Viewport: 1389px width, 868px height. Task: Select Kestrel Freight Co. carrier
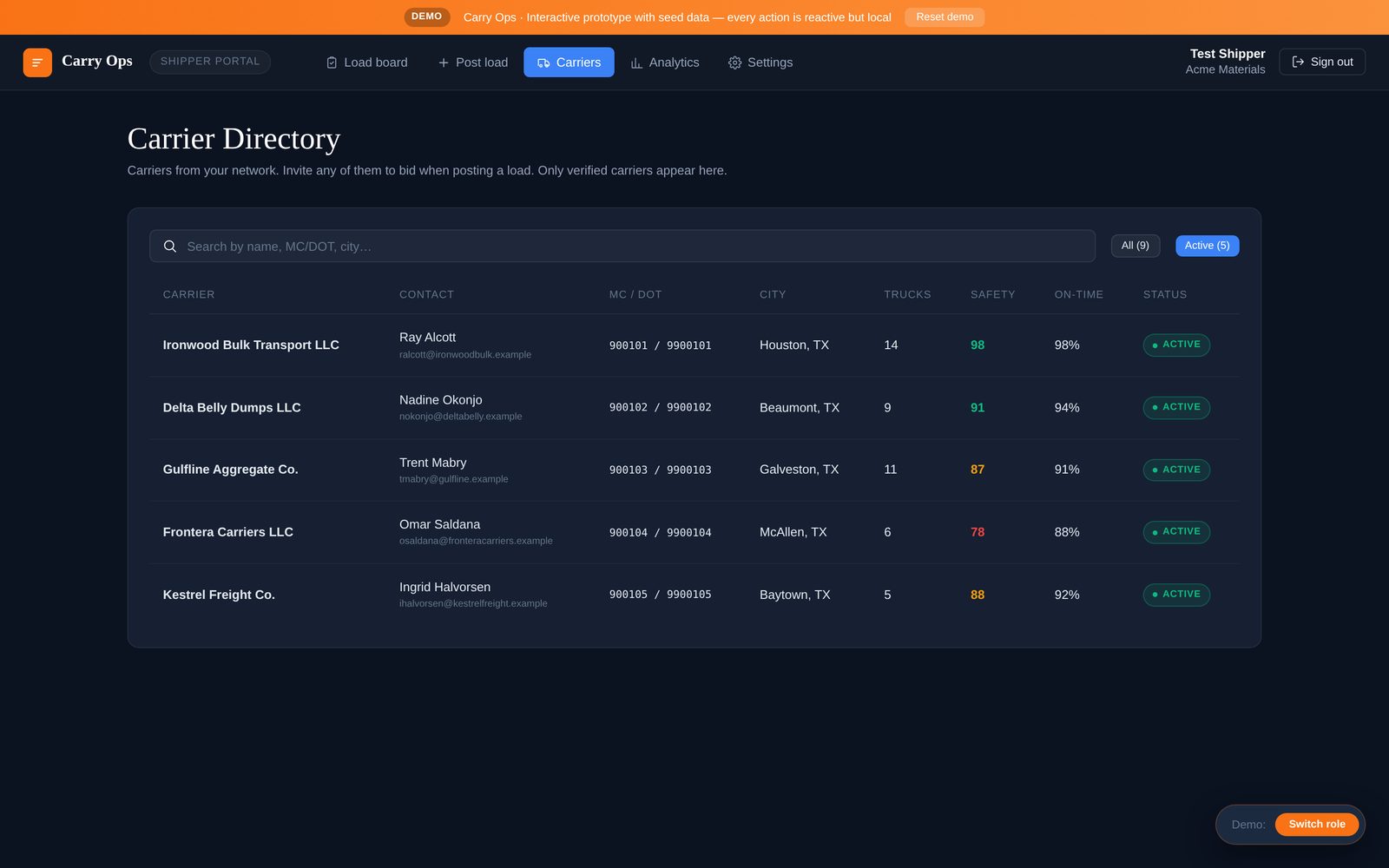pos(219,595)
